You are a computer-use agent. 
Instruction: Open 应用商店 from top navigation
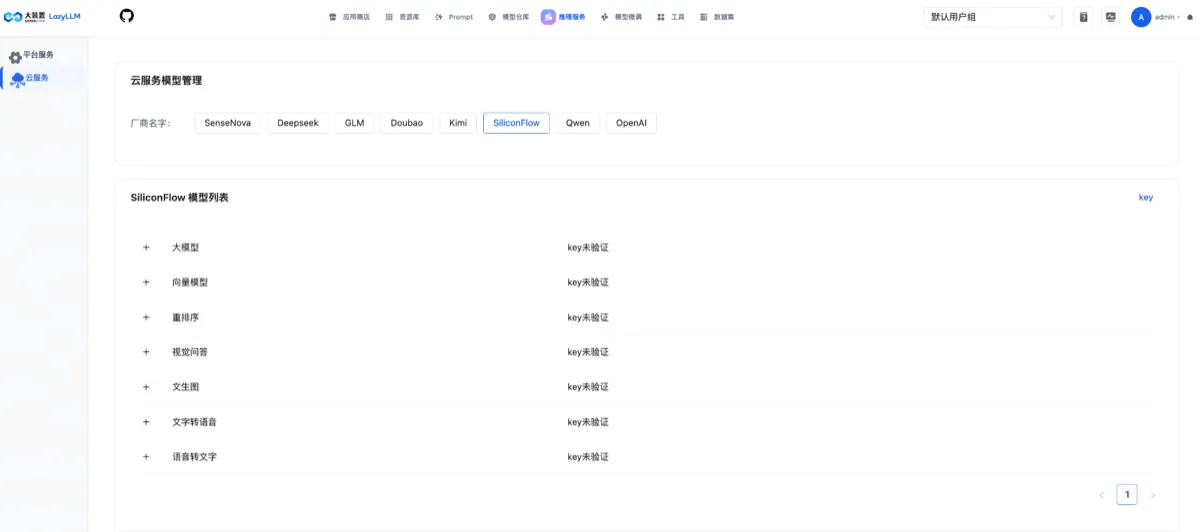coord(349,17)
